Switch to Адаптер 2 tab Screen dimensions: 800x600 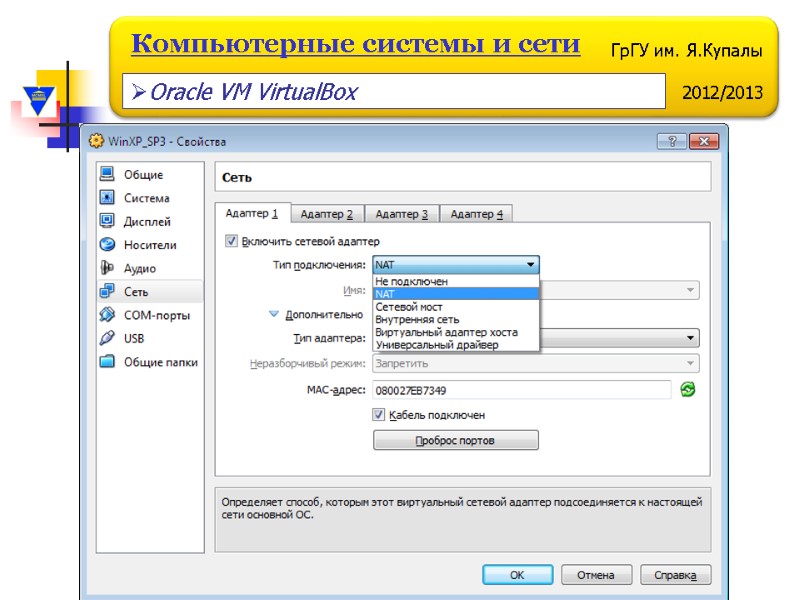click(327, 214)
